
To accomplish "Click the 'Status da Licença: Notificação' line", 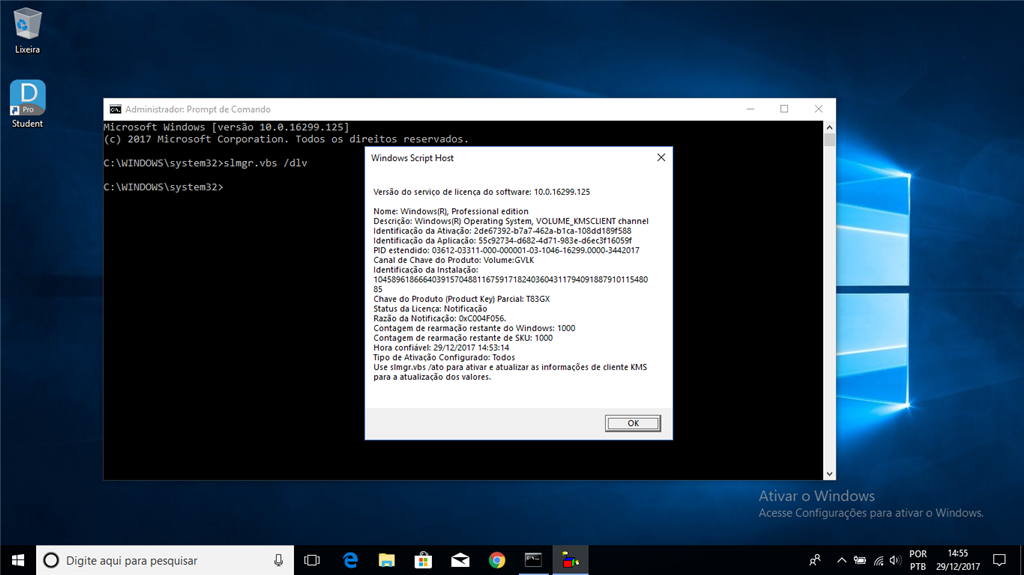I will (430, 308).
